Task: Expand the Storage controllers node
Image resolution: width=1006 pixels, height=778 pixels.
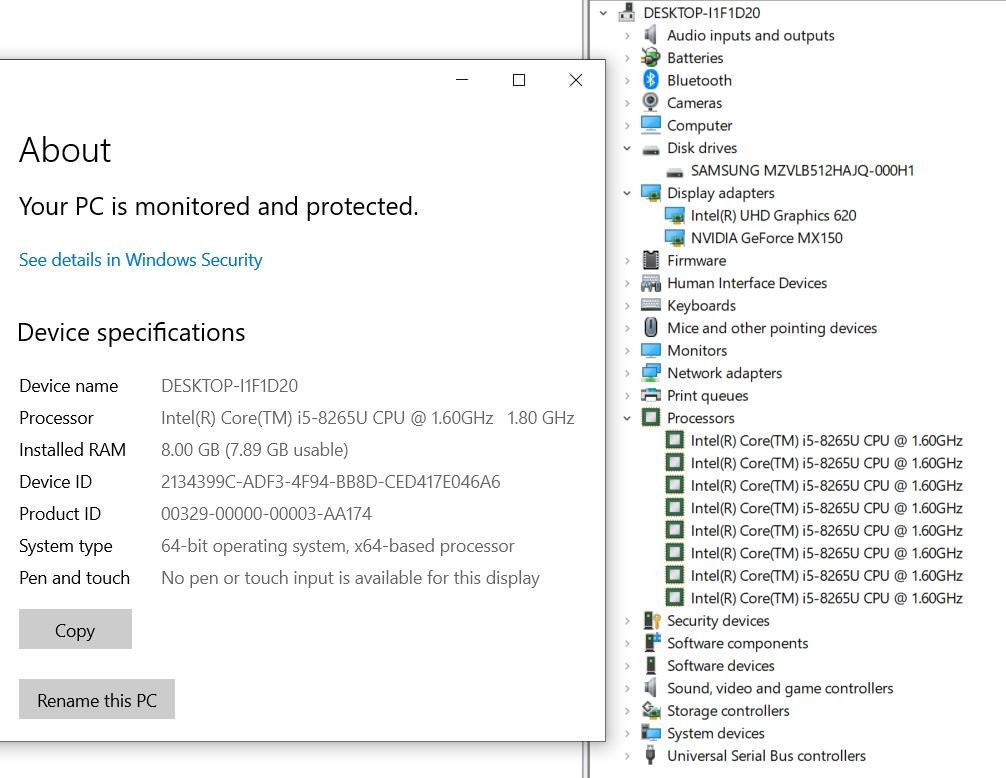Action: [x=627, y=711]
